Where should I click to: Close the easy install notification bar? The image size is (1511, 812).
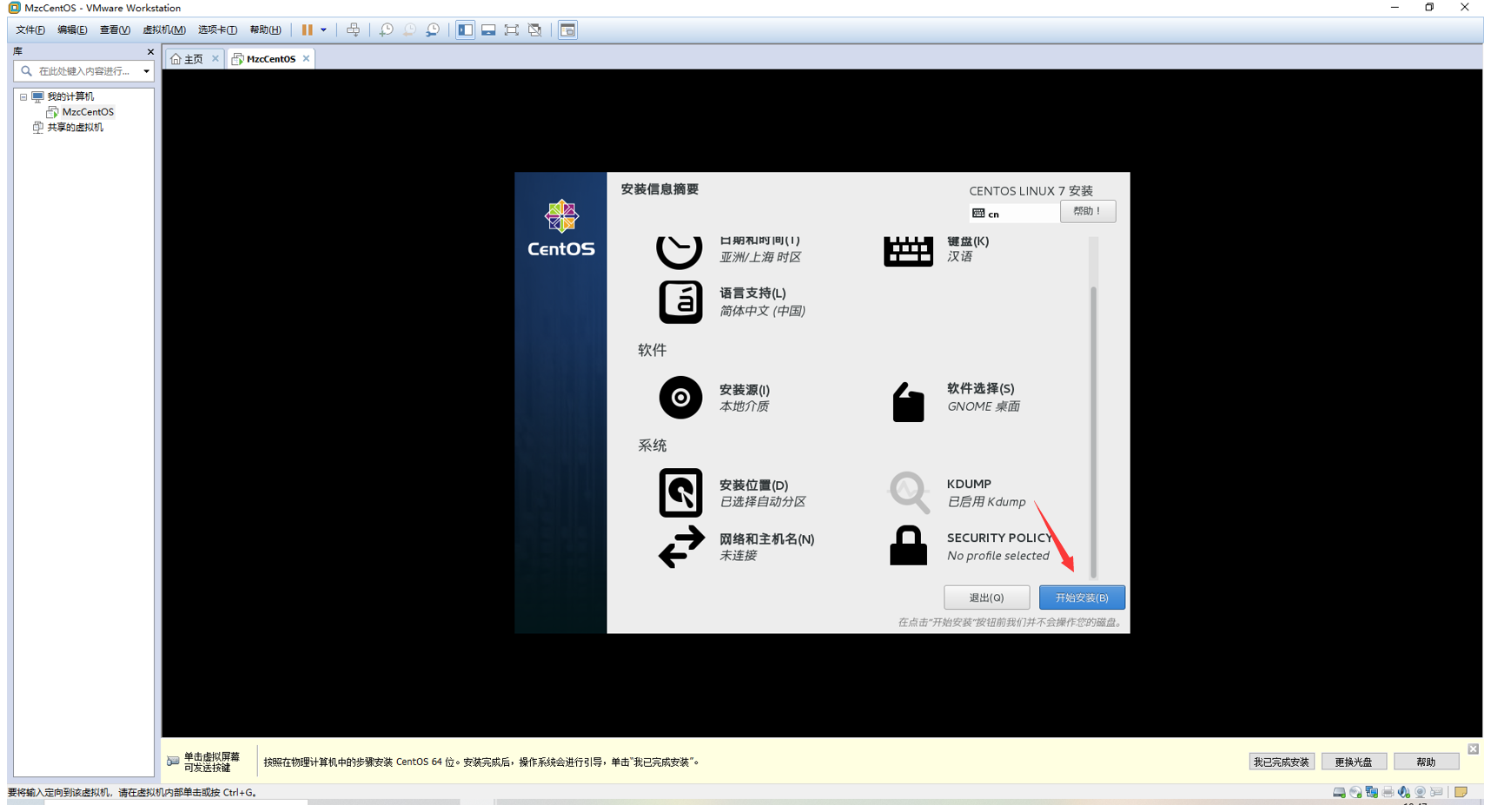[x=1473, y=749]
